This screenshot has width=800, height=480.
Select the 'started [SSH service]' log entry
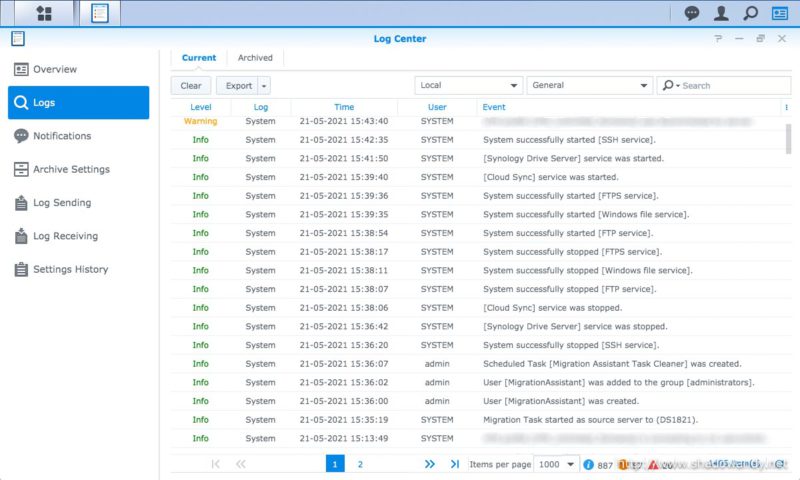(479, 140)
